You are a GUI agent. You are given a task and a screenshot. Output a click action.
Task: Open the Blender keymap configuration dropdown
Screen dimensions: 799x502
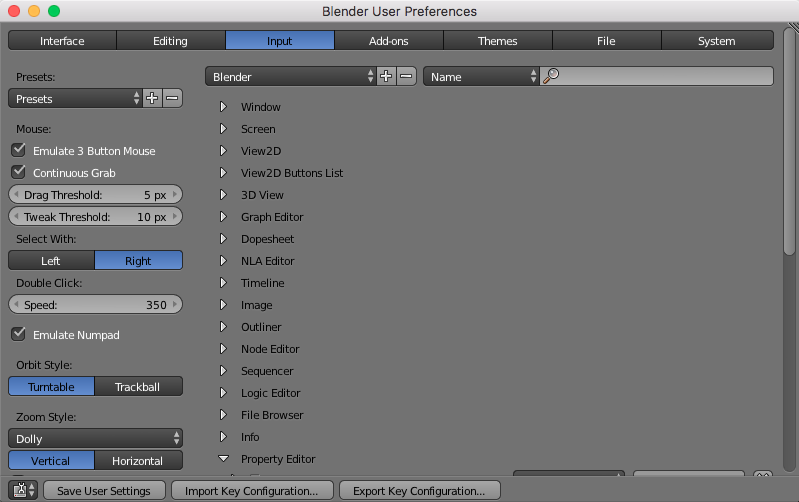coord(290,76)
